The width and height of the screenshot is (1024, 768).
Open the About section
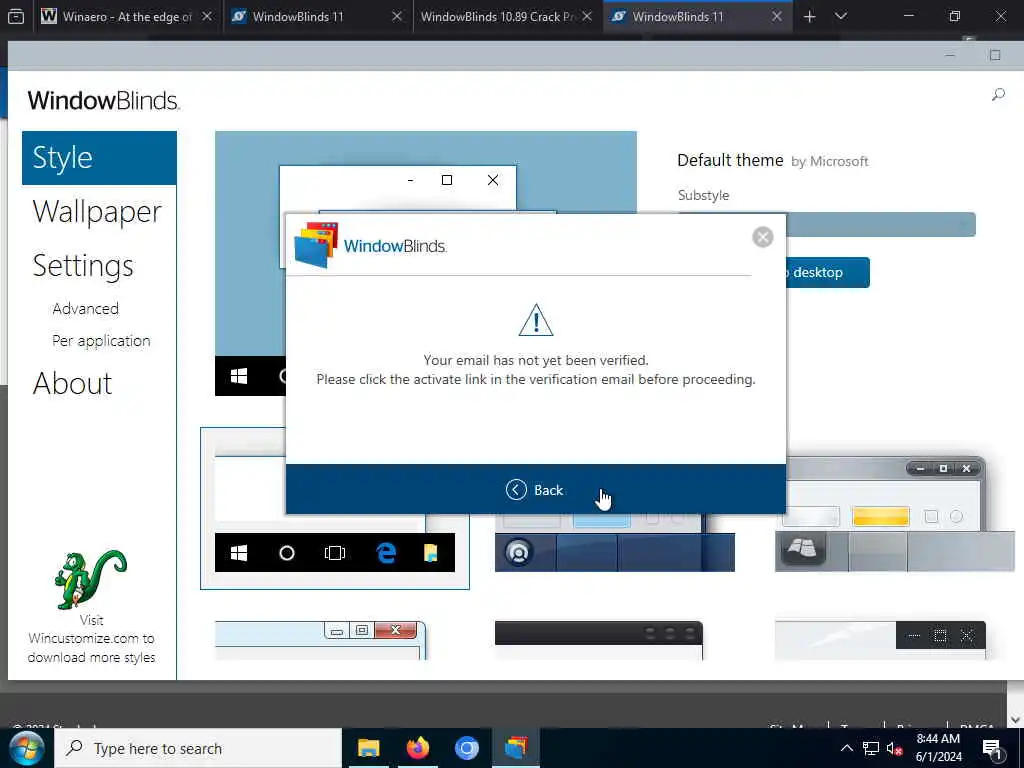click(x=72, y=383)
